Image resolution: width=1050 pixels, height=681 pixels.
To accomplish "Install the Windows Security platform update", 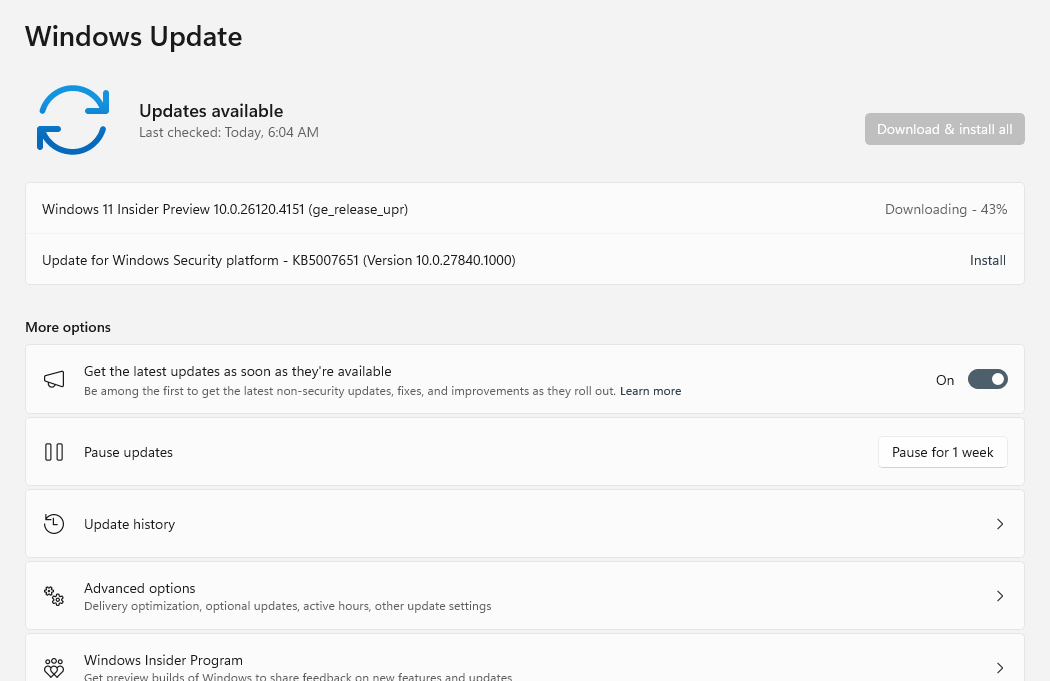I will click(x=987, y=260).
